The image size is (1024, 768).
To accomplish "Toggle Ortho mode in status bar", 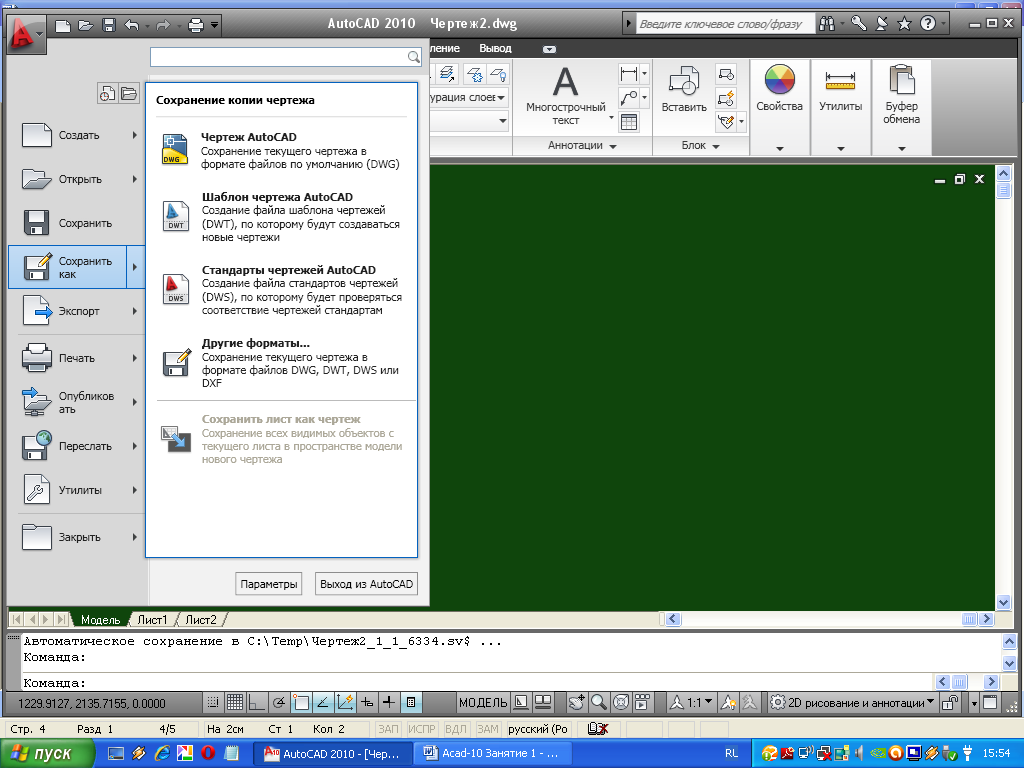I will click(257, 703).
